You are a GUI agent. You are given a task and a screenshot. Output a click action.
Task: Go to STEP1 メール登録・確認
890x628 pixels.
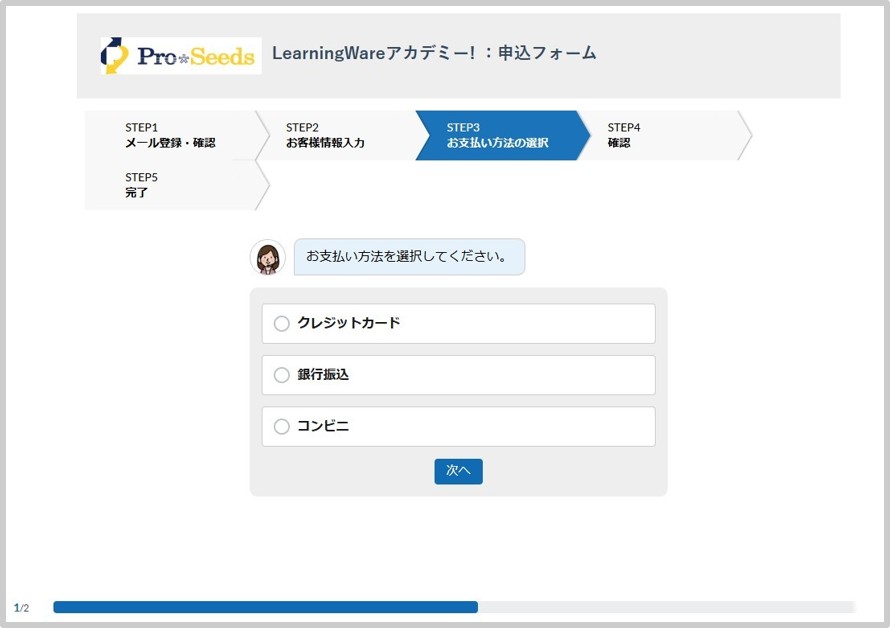[x=170, y=135]
